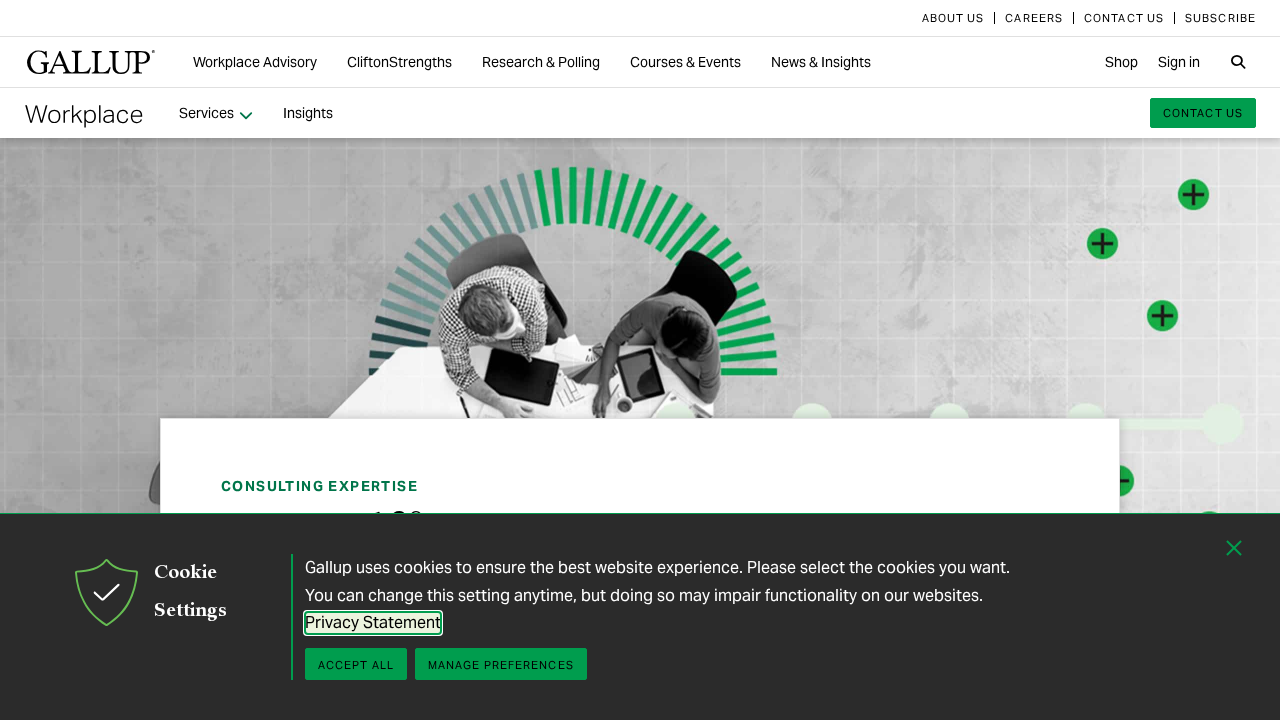Click Manage Preferences button
The width and height of the screenshot is (1280, 720).
click(x=501, y=664)
